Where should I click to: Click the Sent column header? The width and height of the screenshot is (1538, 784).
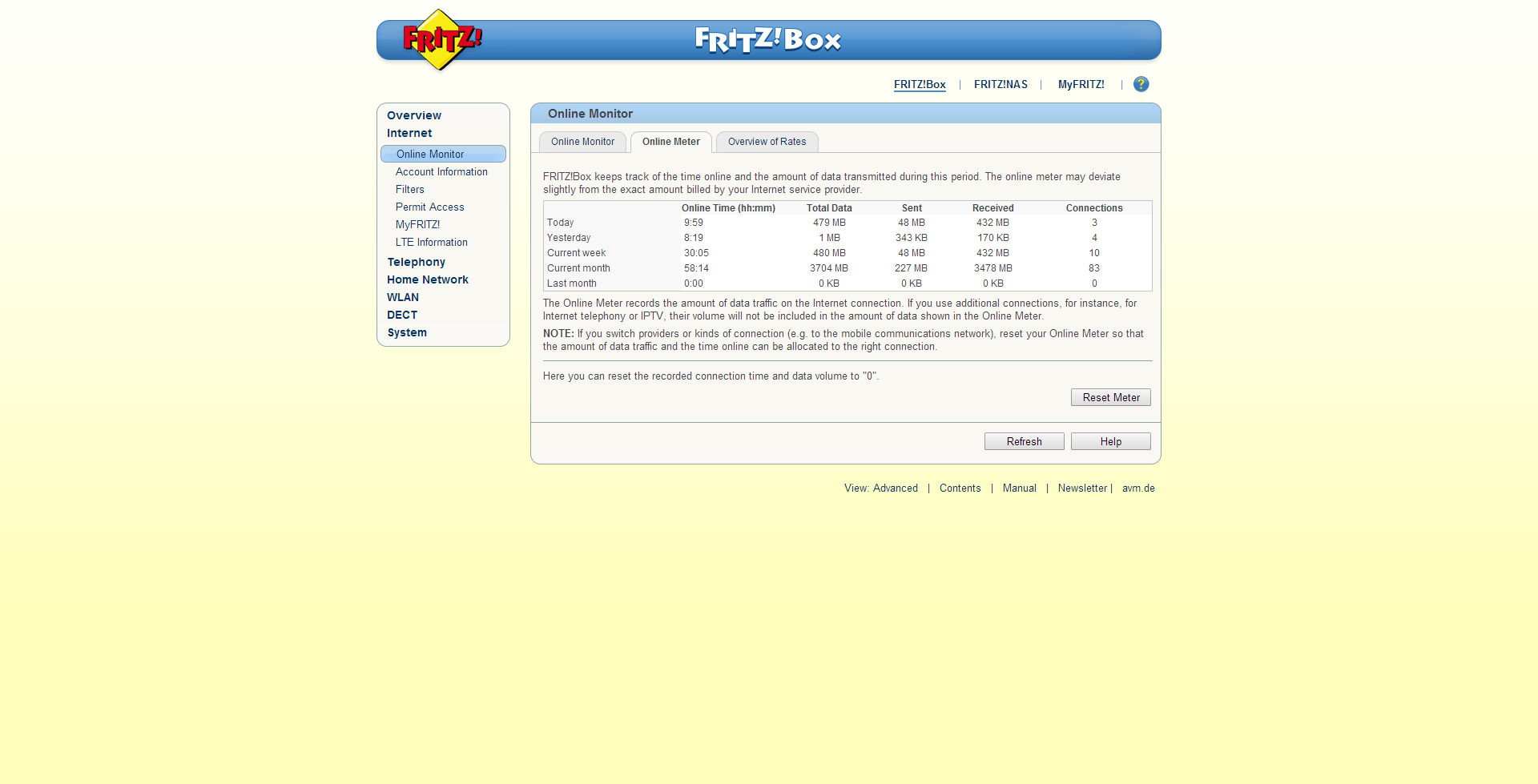point(912,208)
